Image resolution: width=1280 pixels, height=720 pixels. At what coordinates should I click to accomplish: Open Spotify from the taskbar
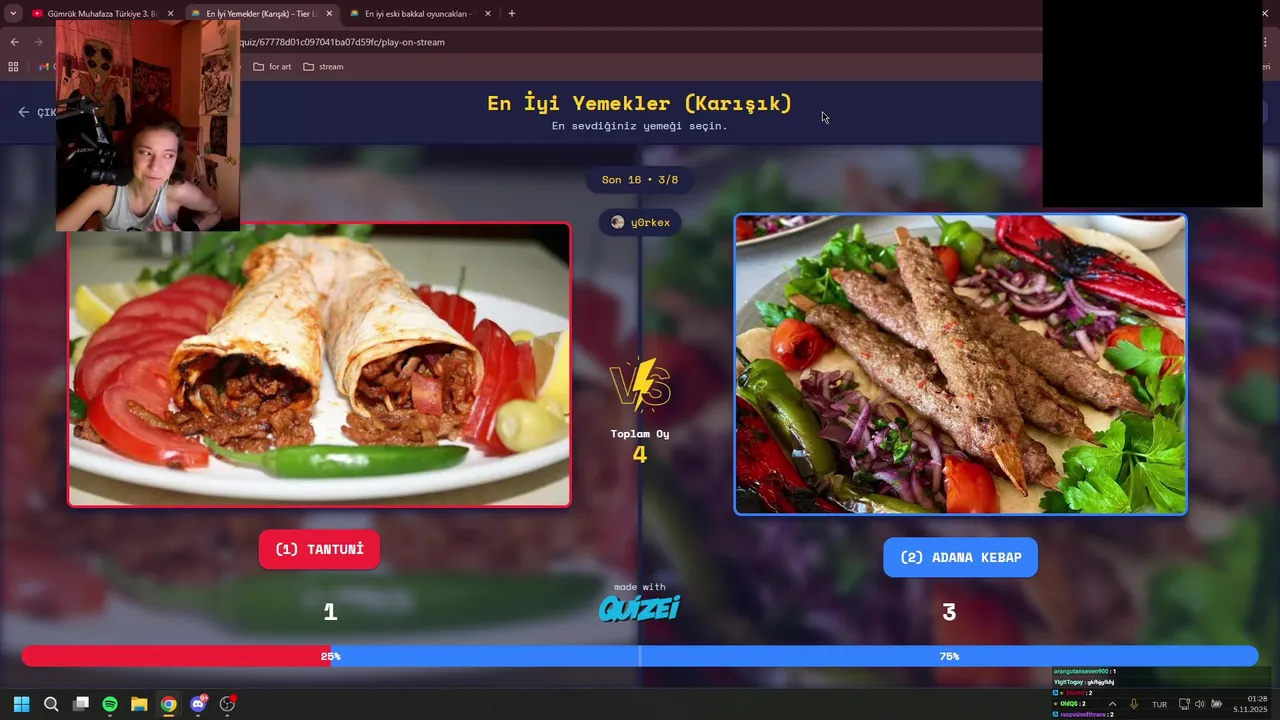click(110, 704)
